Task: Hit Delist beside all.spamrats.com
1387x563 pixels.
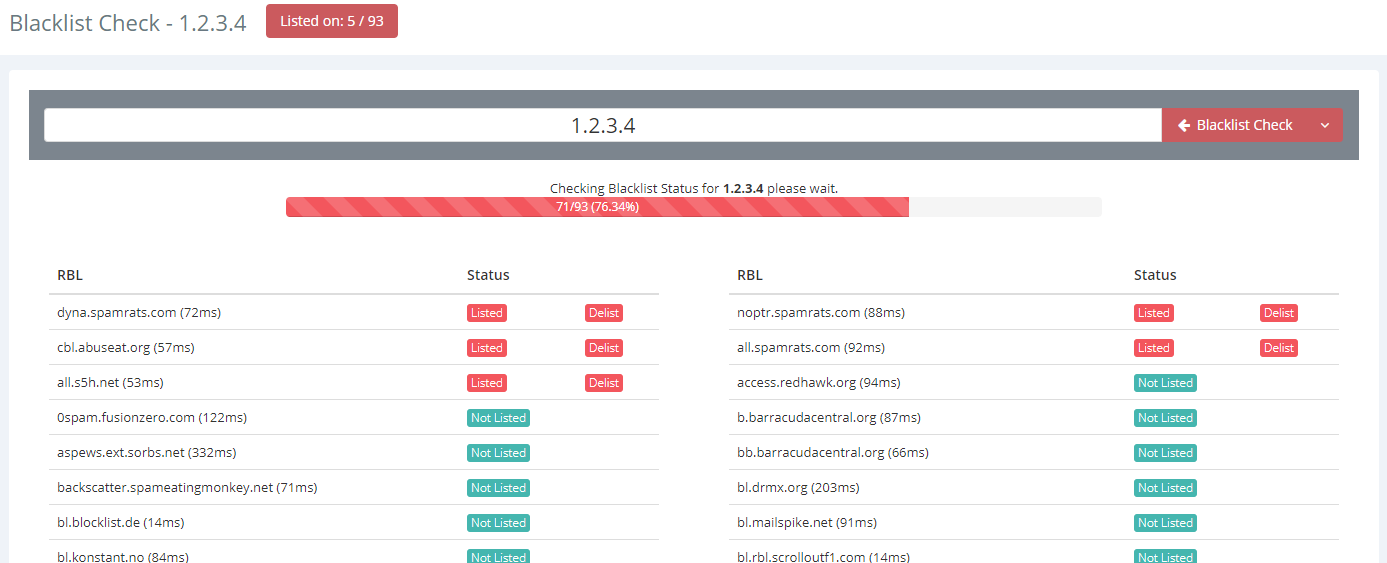Action: tap(1278, 348)
